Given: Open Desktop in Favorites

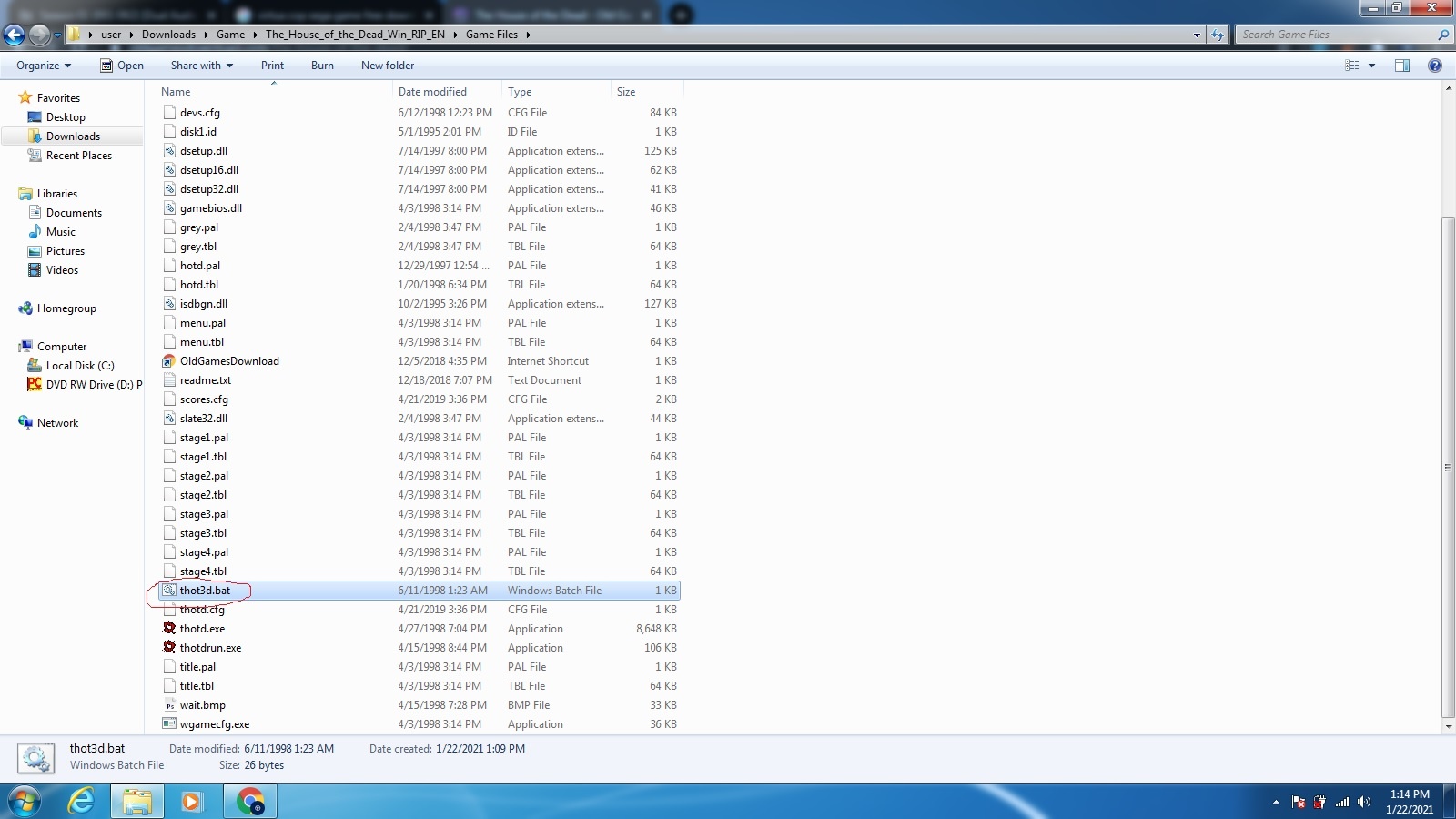Looking at the screenshot, I should (x=66, y=116).
